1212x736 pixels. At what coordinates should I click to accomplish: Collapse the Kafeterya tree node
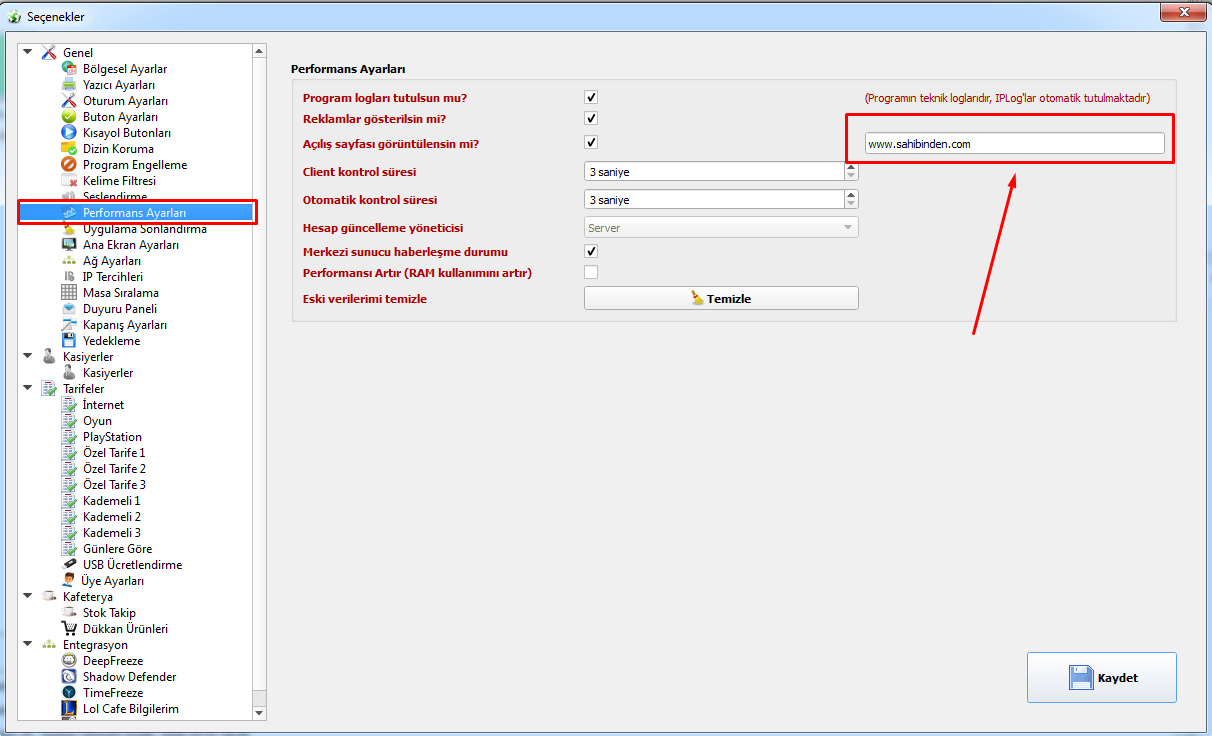(x=27, y=596)
